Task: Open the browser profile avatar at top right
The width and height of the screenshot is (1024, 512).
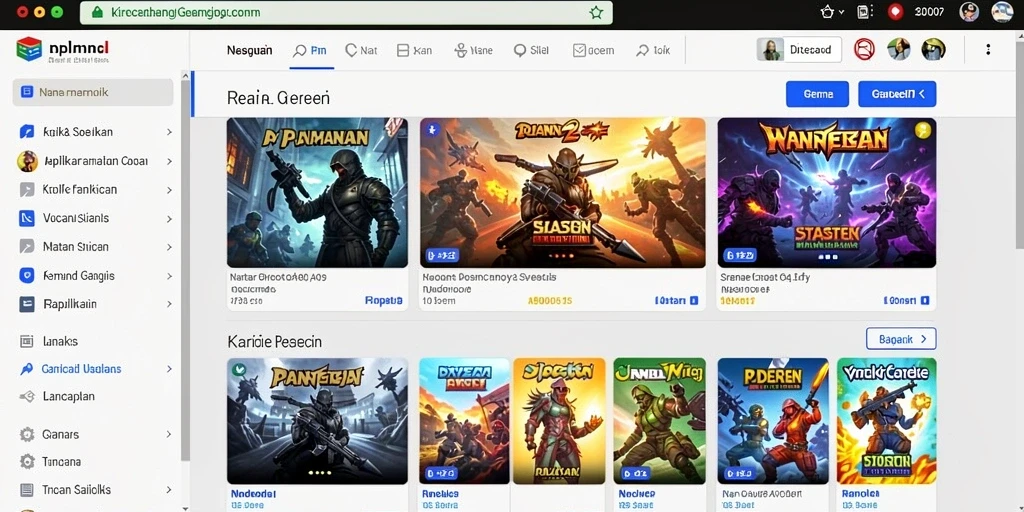Action: click(x=1002, y=12)
